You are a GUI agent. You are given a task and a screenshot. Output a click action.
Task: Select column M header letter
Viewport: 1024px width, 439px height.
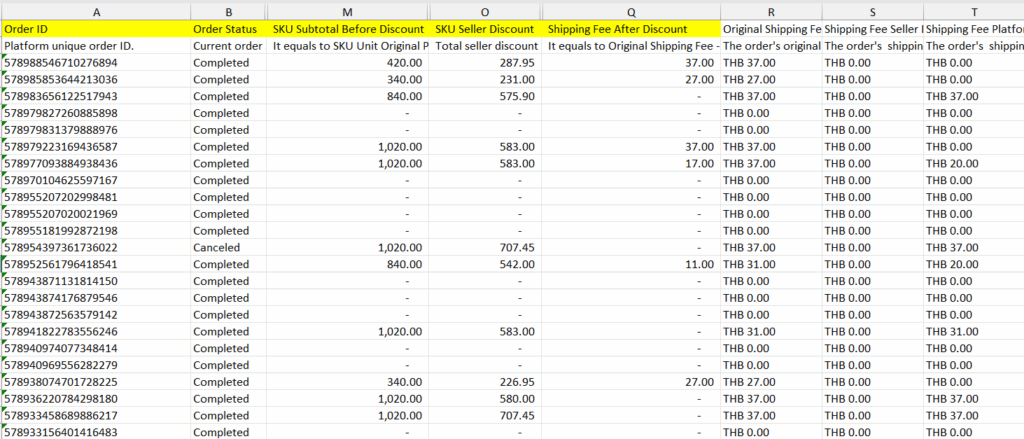(x=348, y=10)
